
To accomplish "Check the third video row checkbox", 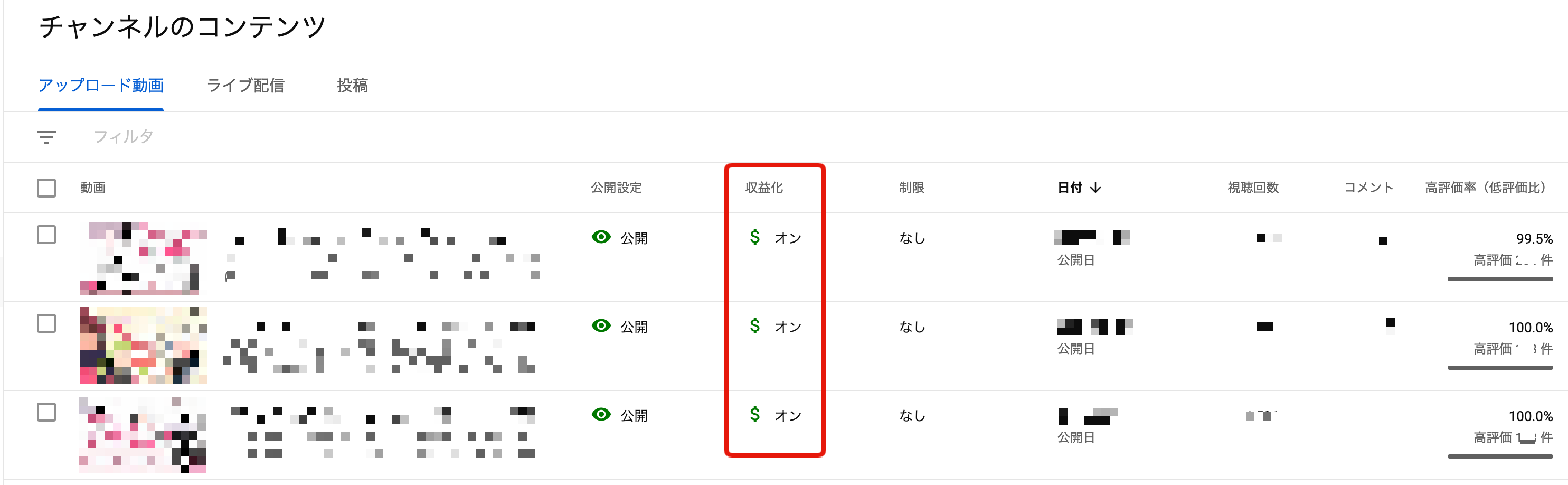I will (46, 413).
